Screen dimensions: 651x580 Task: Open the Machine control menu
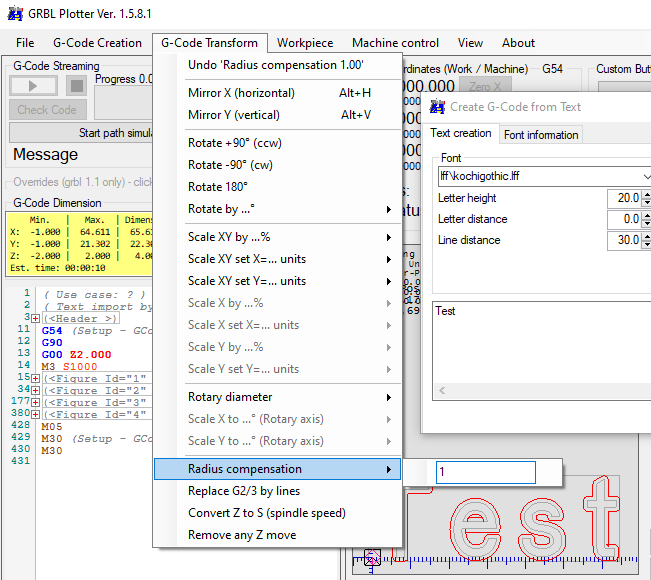point(395,43)
